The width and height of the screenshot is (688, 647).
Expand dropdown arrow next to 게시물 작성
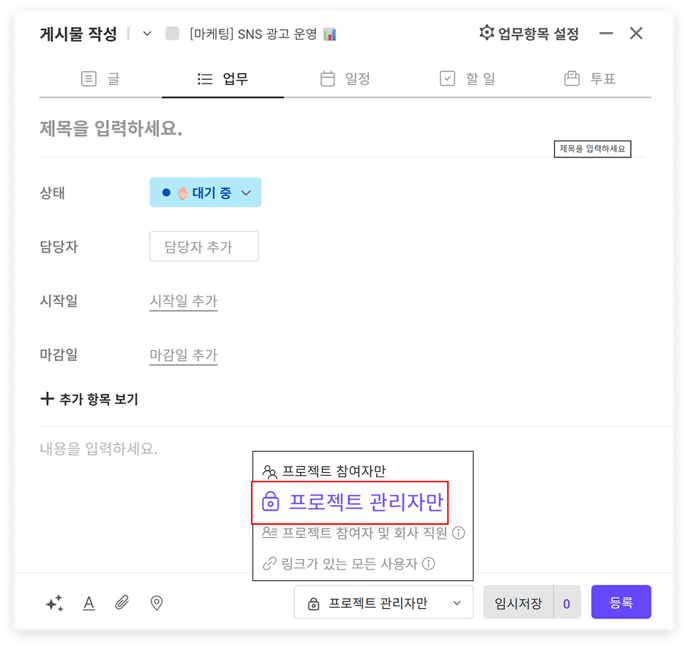tap(147, 34)
